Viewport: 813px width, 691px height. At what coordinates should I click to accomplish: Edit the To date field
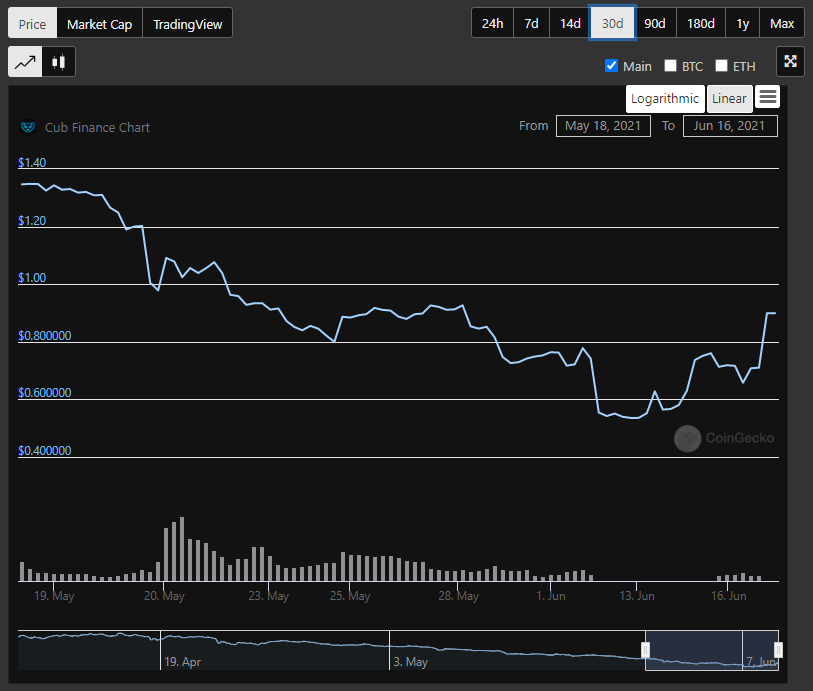[x=730, y=126]
